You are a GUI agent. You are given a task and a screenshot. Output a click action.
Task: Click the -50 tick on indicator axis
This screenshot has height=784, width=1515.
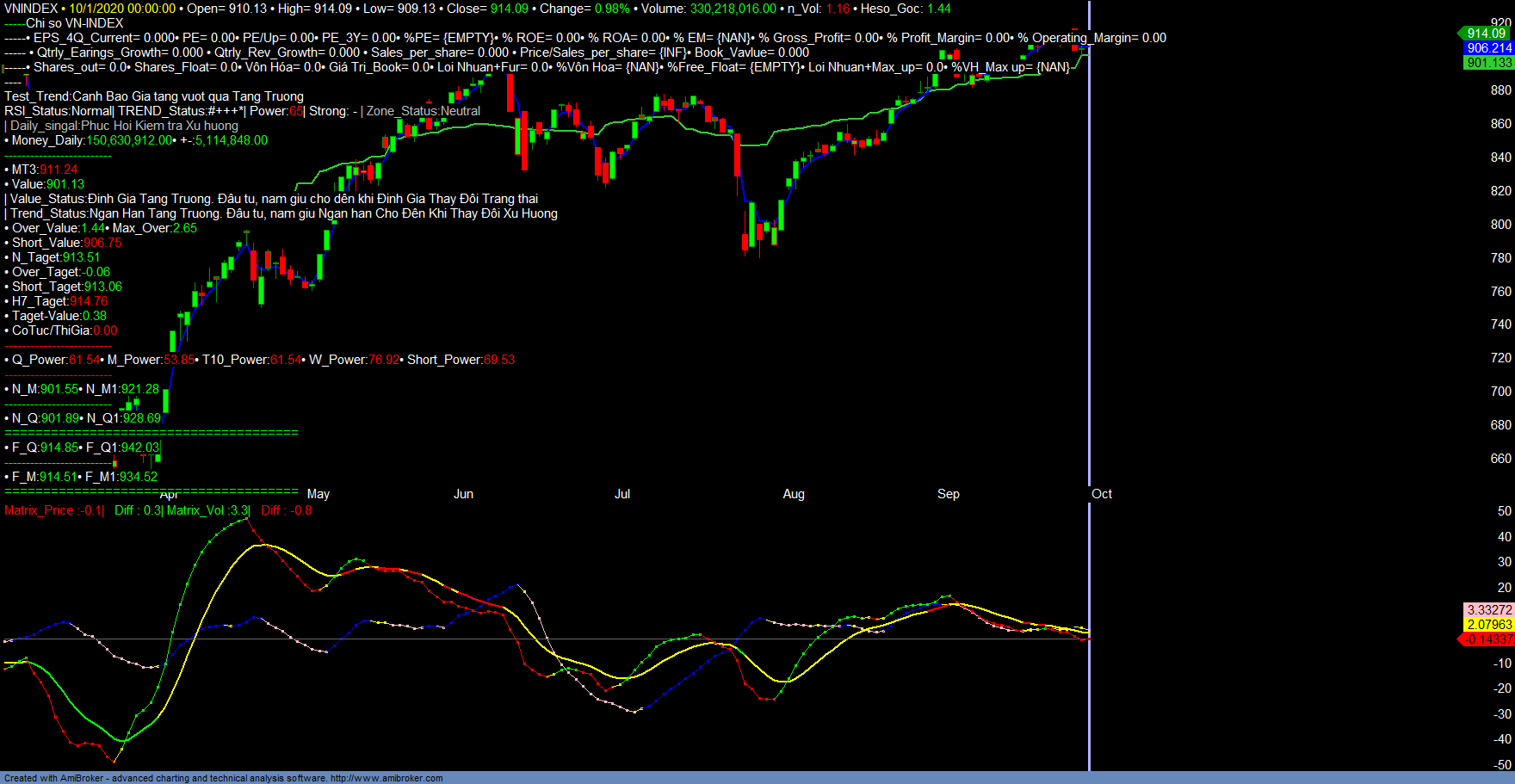1502,764
